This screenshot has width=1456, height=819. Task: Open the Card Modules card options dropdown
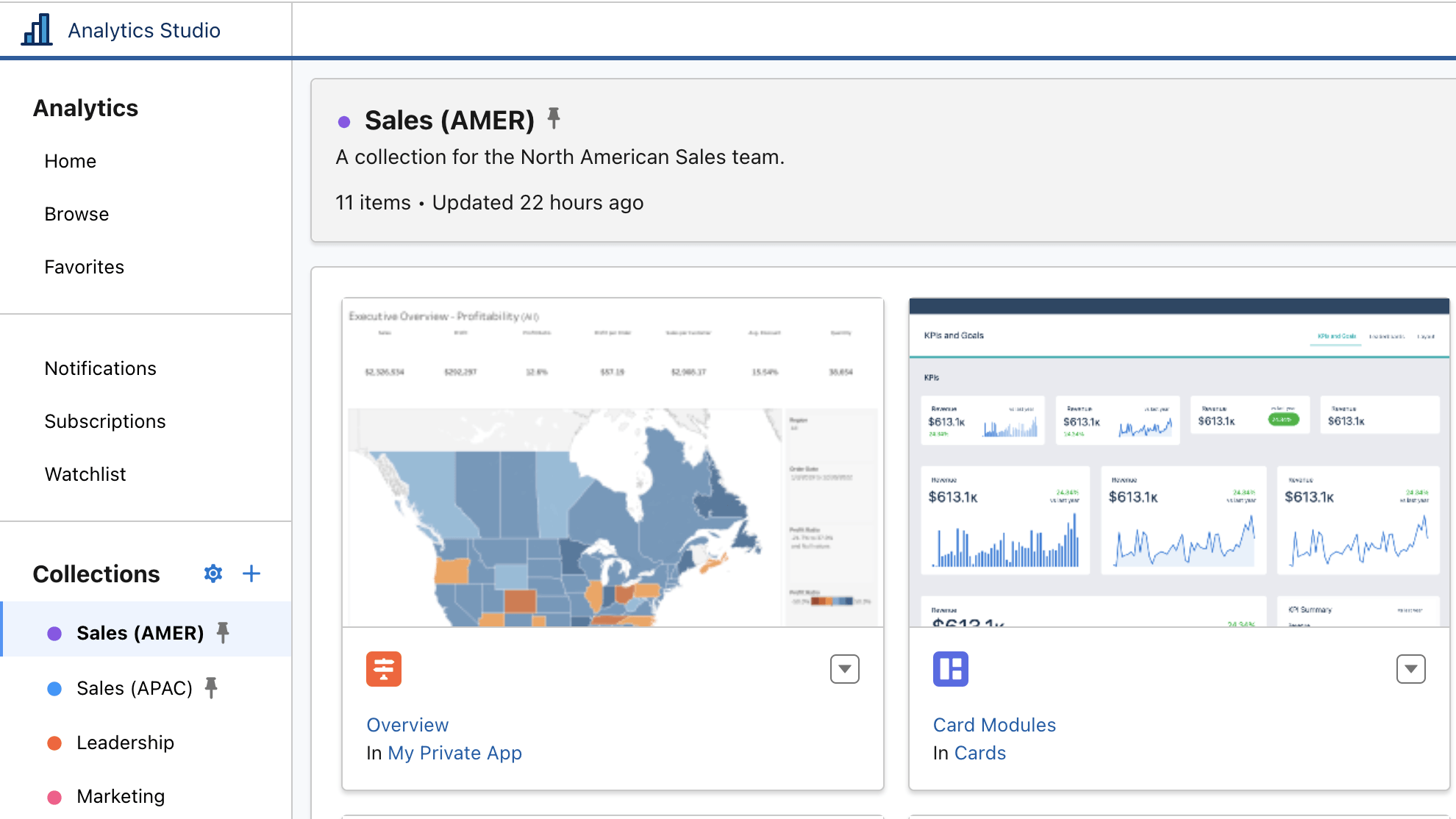[x=1410, y=668]
